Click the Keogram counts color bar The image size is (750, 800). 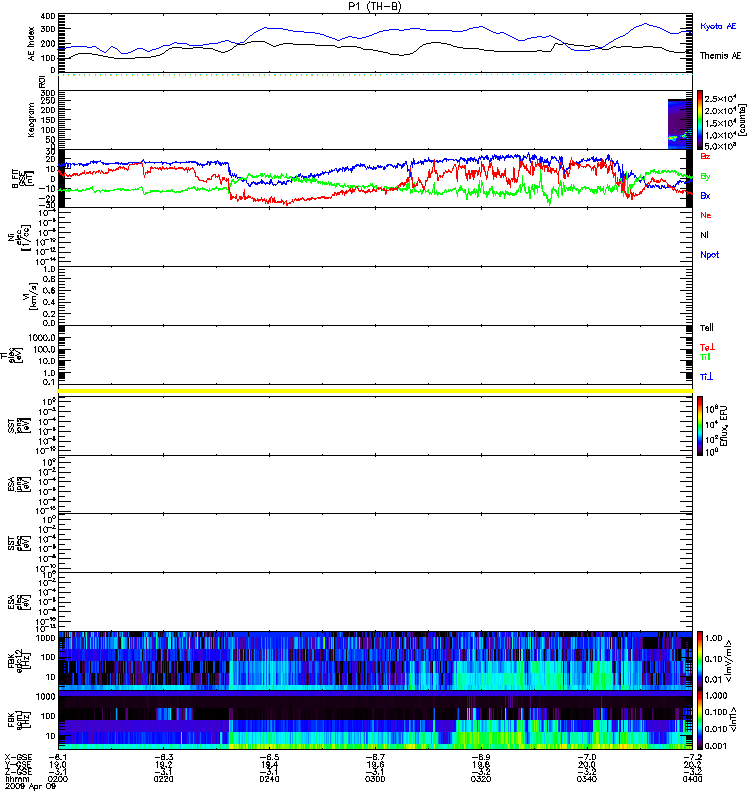[x=700, y=120]
